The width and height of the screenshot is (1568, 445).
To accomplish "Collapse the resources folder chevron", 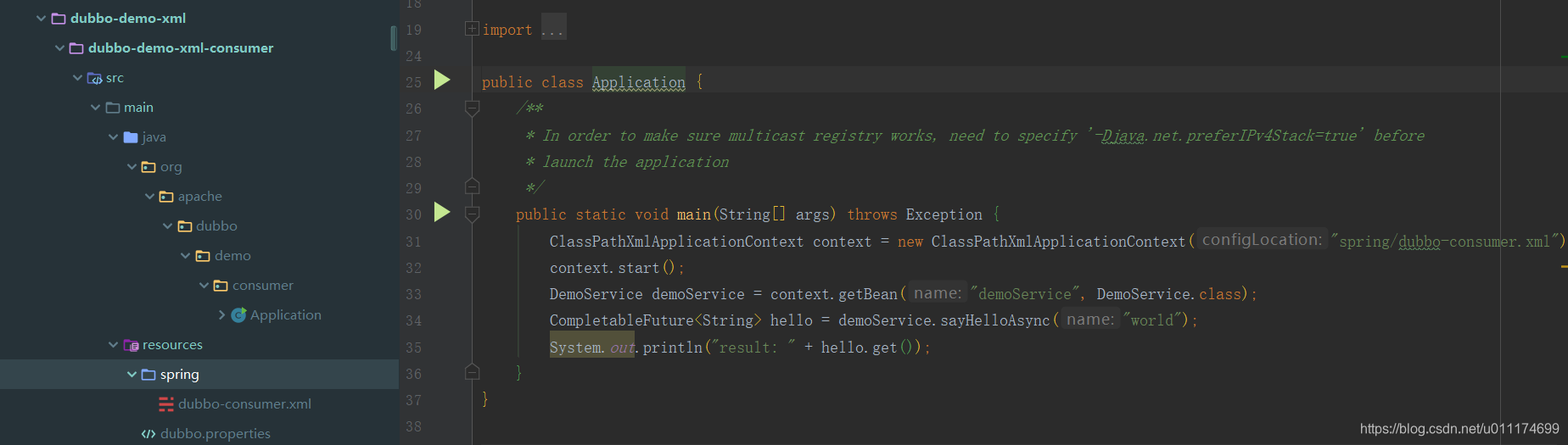I will (x=114, y=344).
